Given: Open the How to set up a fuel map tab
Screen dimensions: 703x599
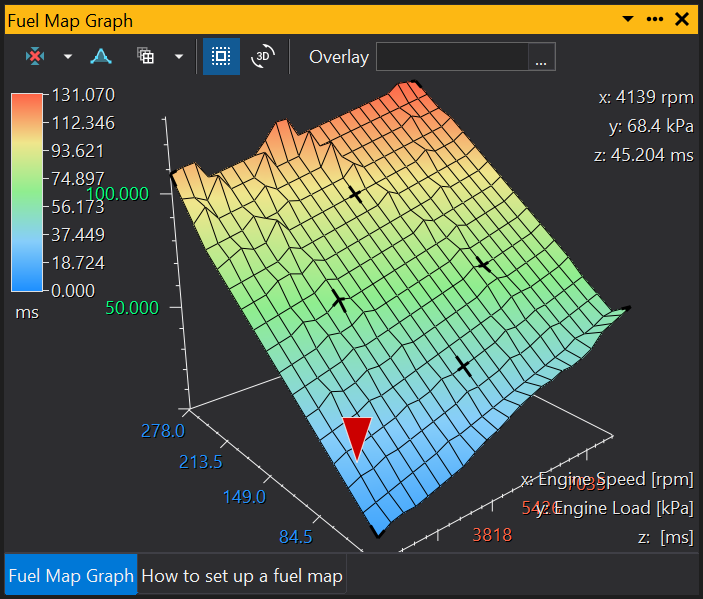Looking at the screenshot, I should [242, 576].
